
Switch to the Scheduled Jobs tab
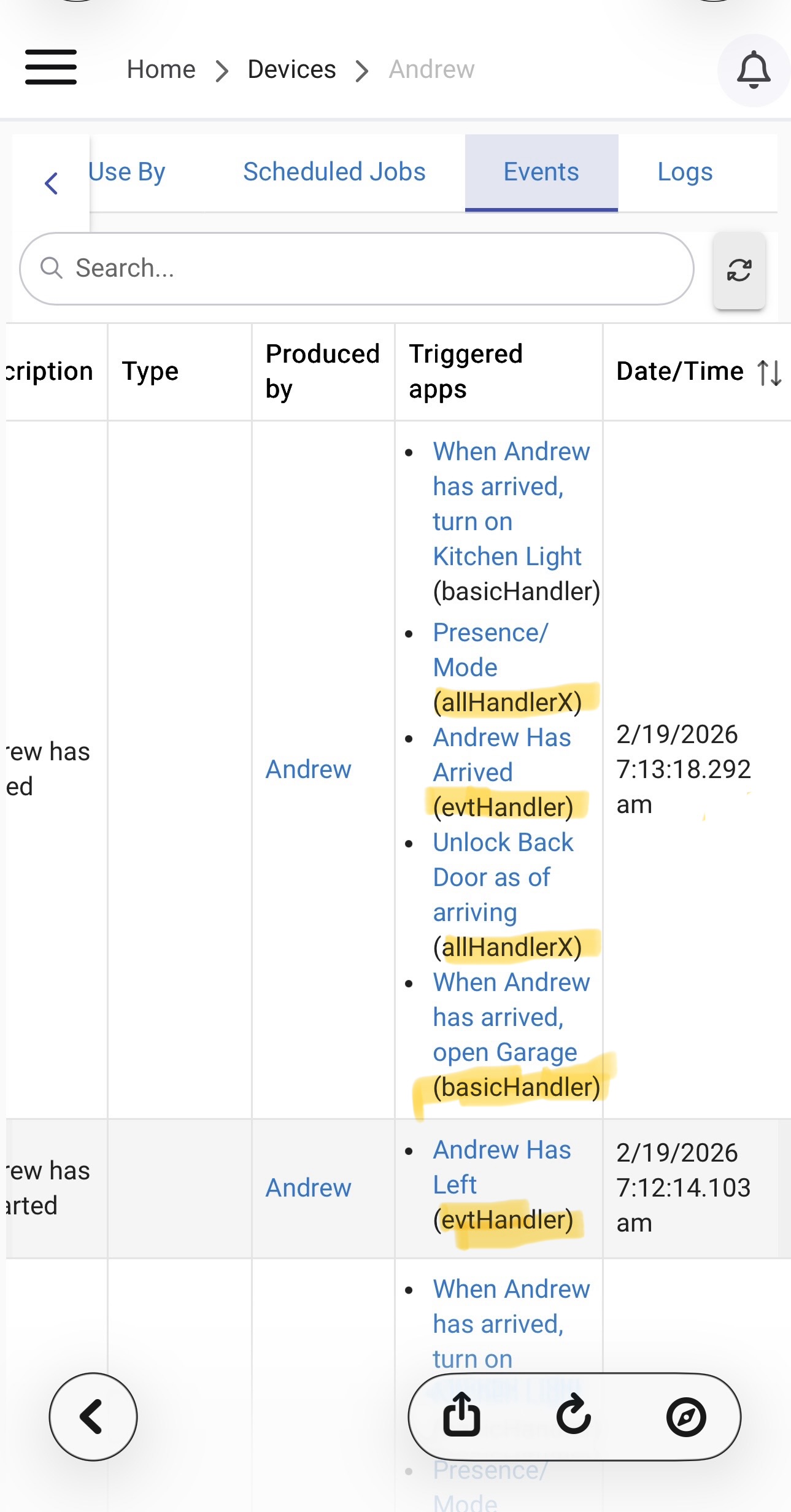[334, 172]
